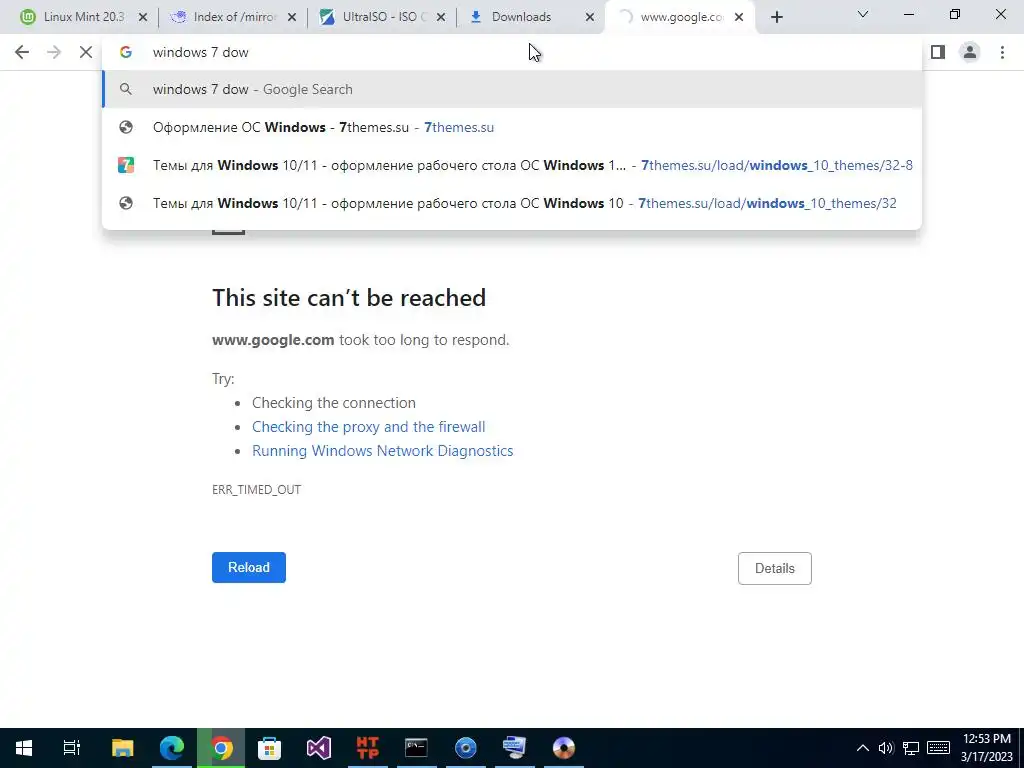This screenshot has height=768, width=1024.
Task: Click the Details button
Action: coord(775,568)
